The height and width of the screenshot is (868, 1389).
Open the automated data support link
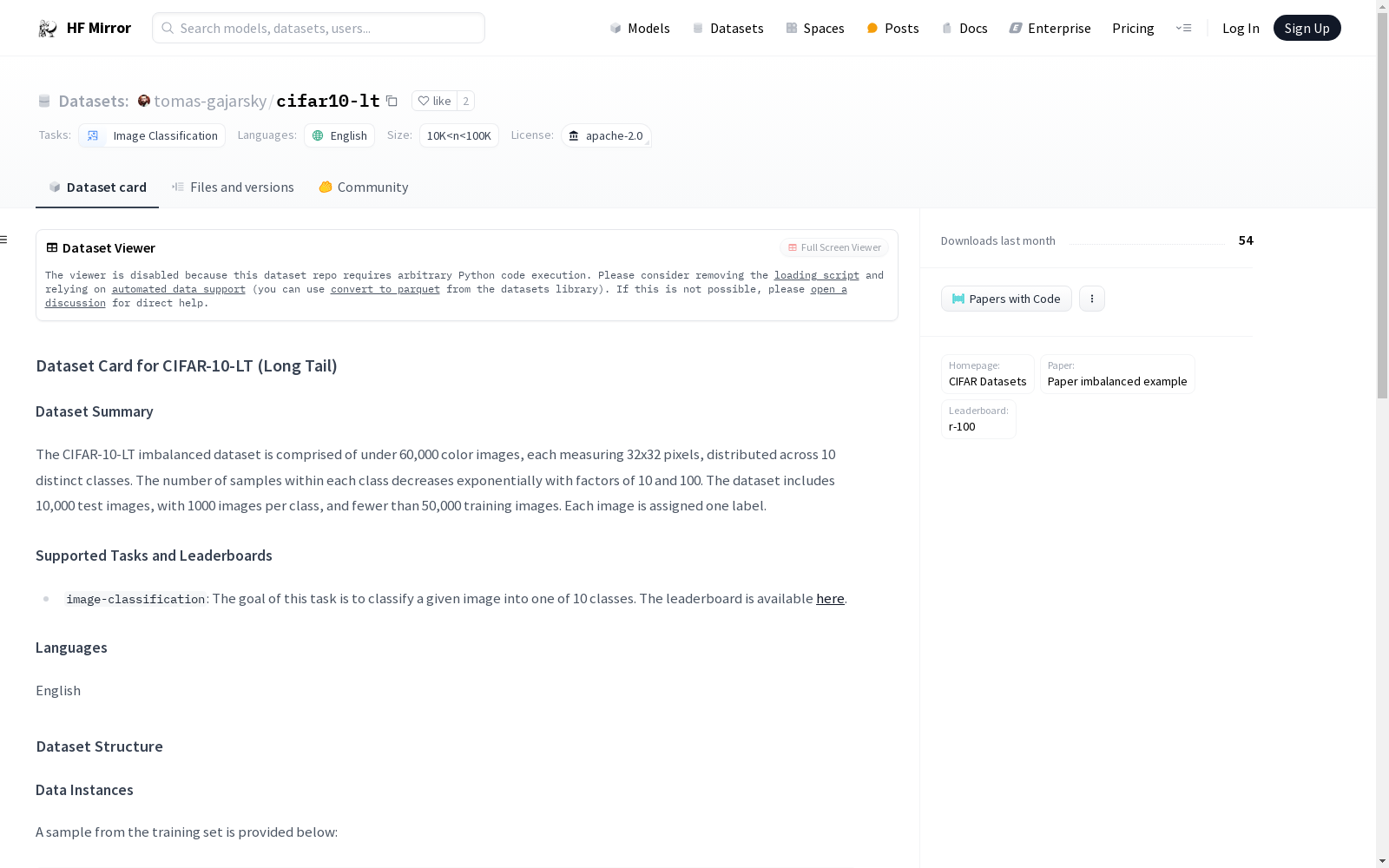point(179,289)
